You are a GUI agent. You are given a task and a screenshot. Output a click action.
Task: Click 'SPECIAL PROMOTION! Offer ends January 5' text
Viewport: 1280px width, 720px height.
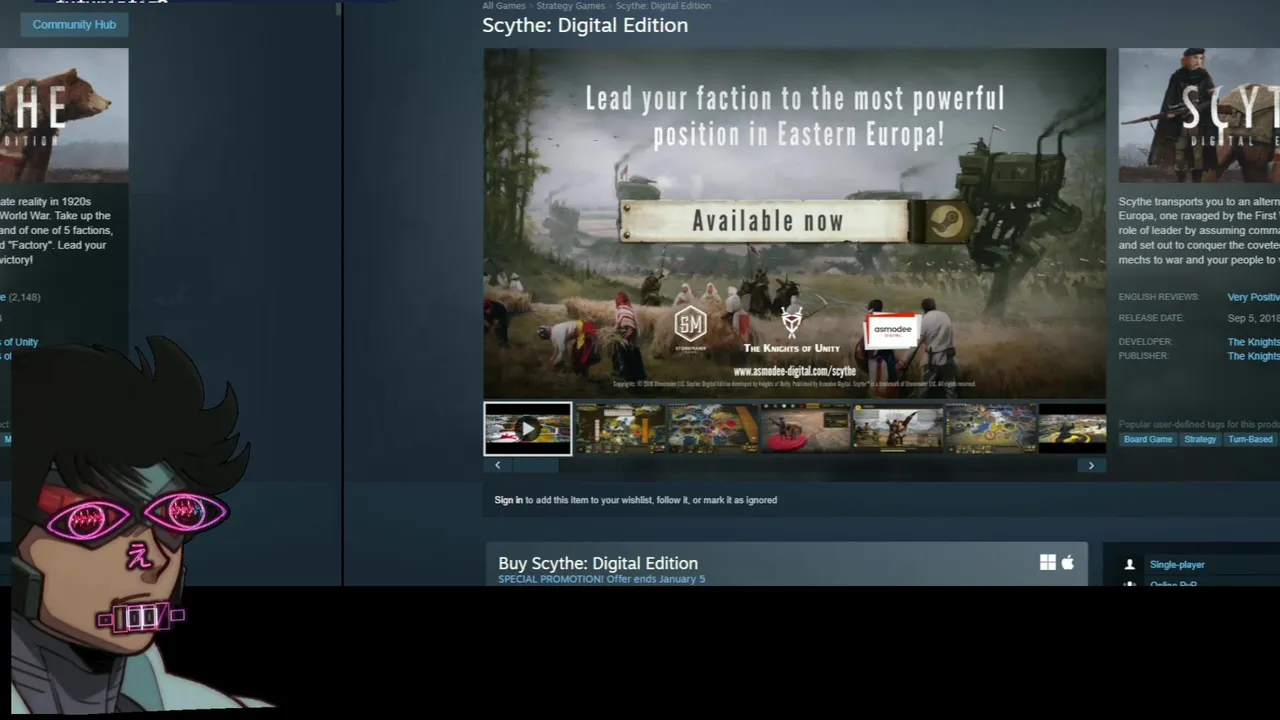click(601, 579)
